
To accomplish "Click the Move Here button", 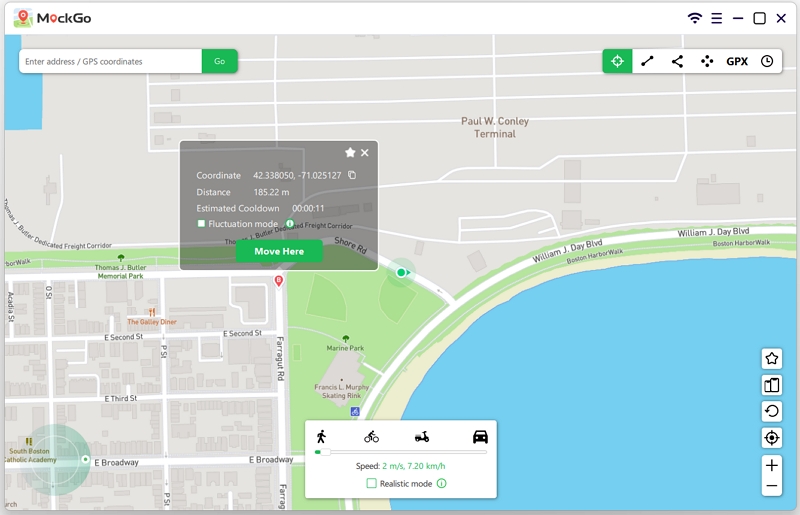I will click(x=279, y=251).
